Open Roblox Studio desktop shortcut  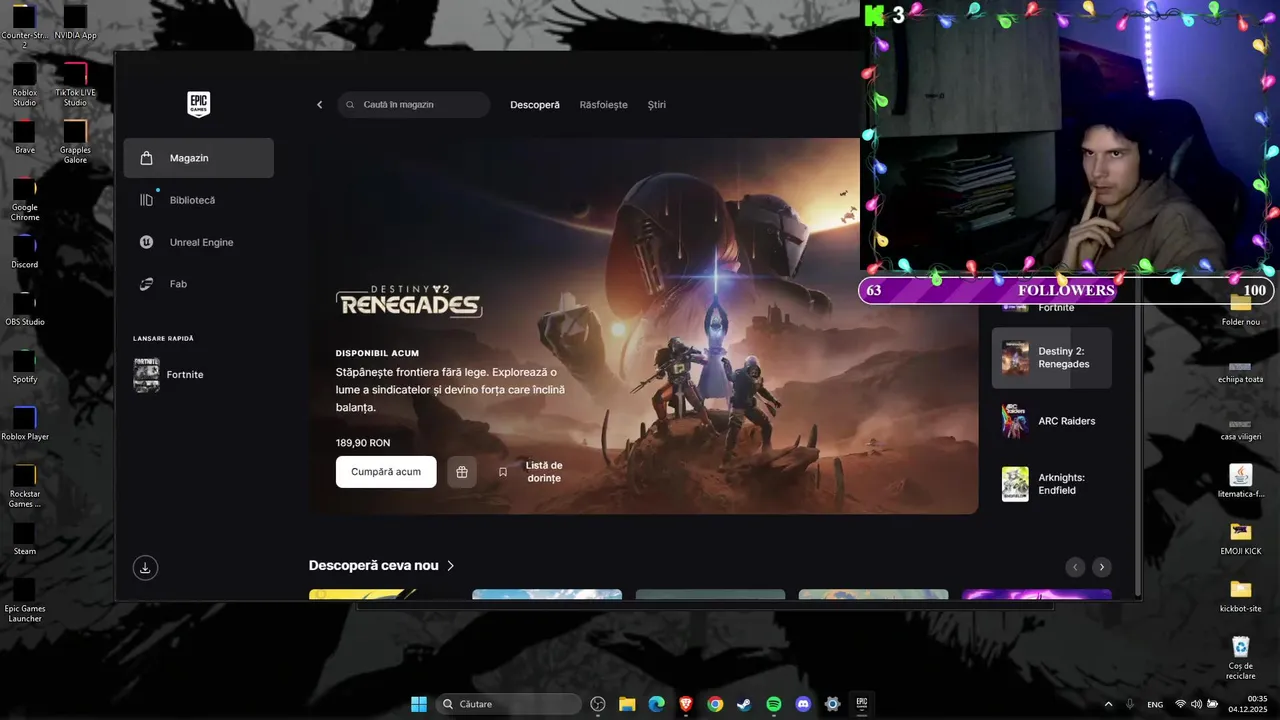(x=24, y=84)
